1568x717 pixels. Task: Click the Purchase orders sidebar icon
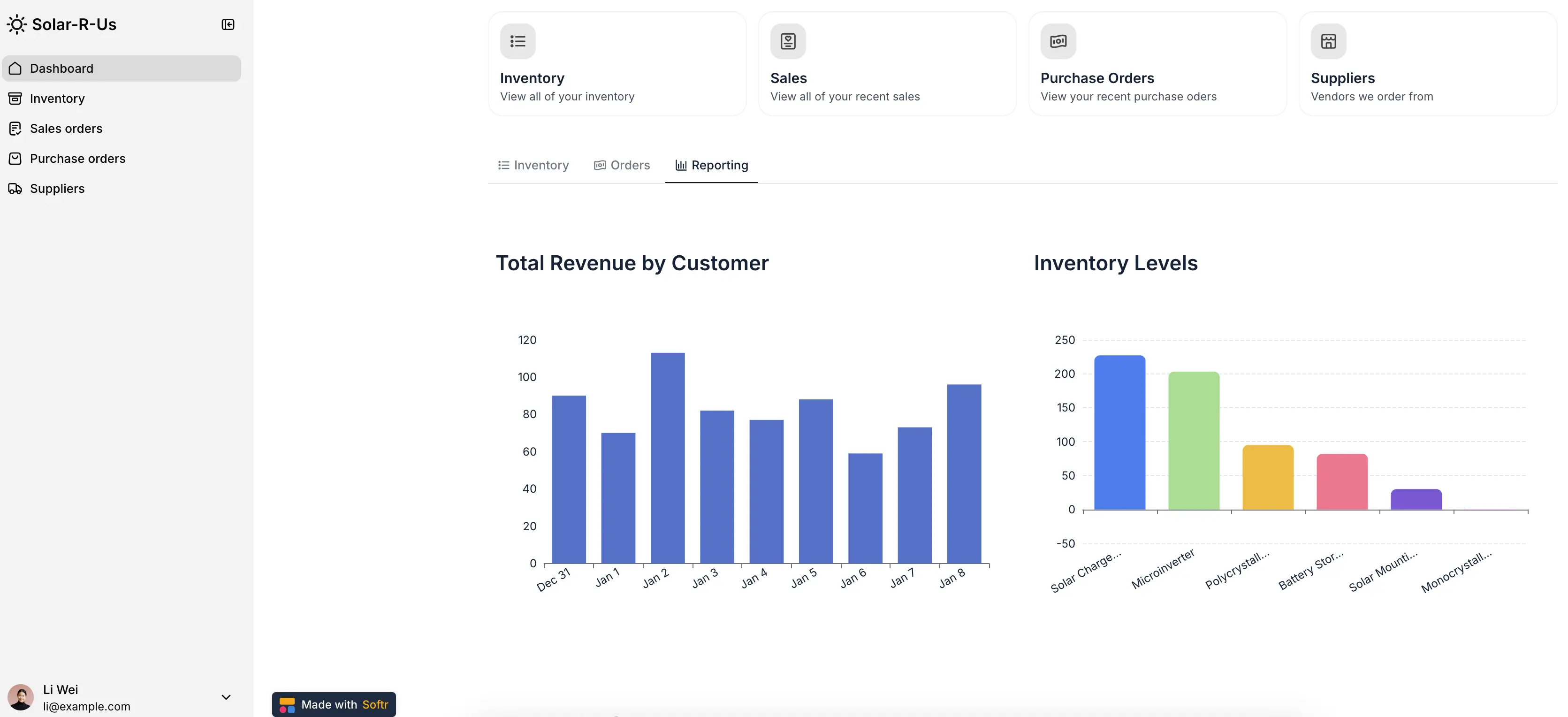click(x=15, y=158)
